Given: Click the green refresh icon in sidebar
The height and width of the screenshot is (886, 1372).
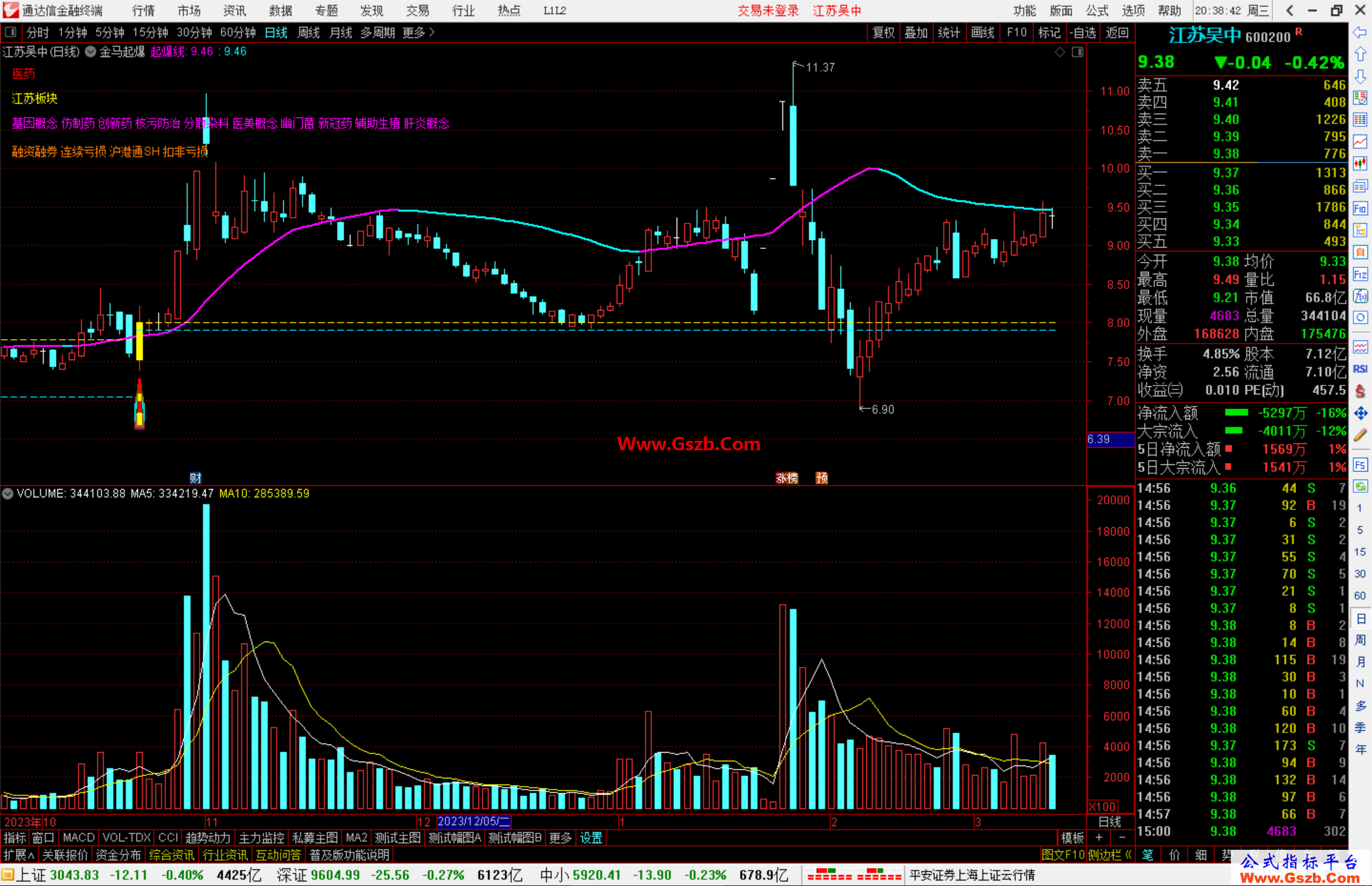Looking at the screenshot, I should (1360, 487).
